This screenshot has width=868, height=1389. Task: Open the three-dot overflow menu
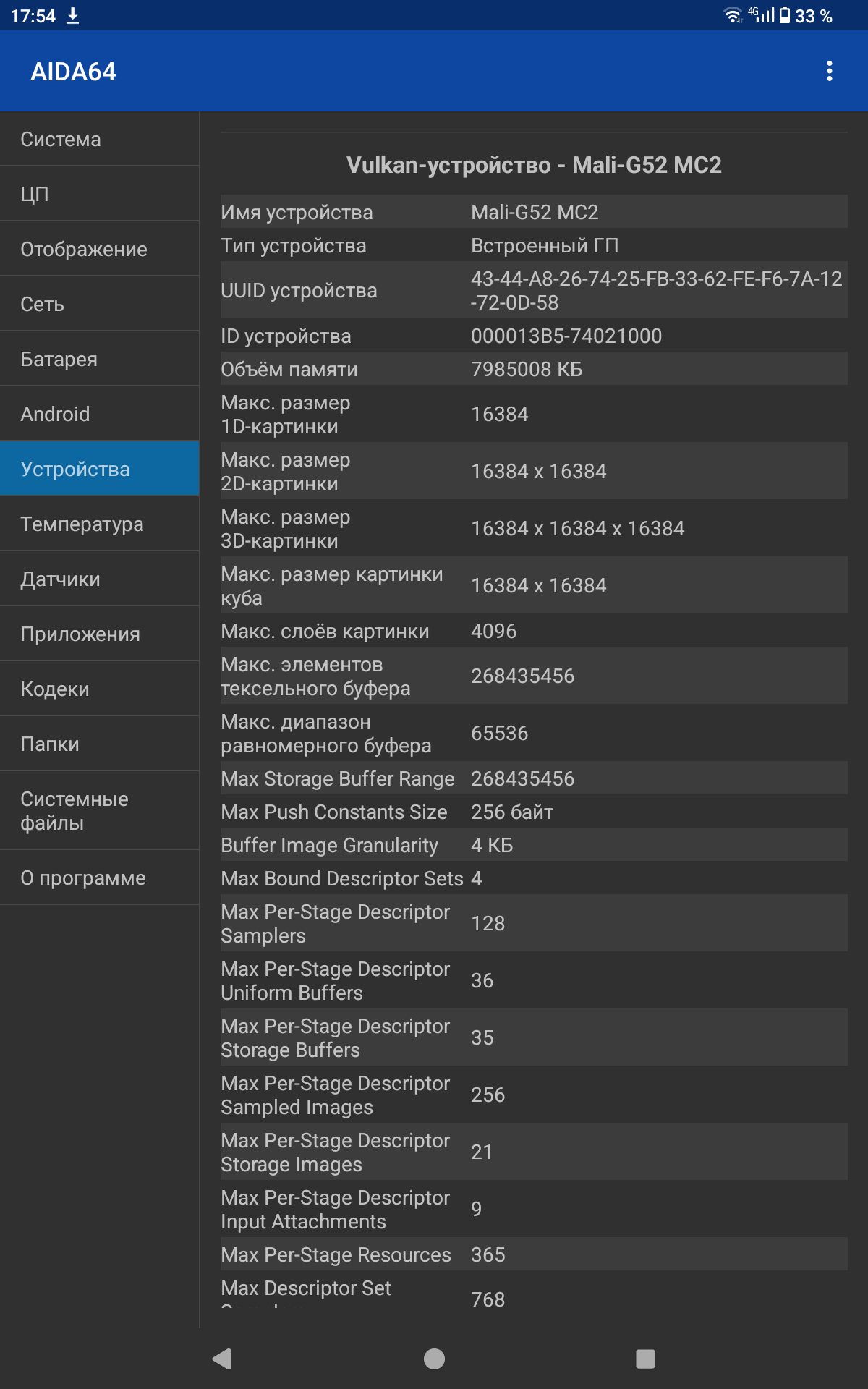coord(829,71)
